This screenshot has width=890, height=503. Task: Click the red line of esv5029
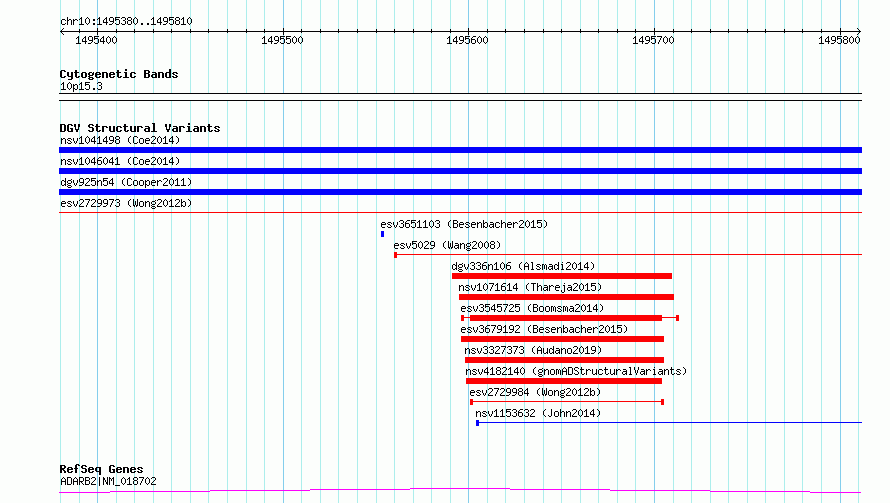point(628,254)
